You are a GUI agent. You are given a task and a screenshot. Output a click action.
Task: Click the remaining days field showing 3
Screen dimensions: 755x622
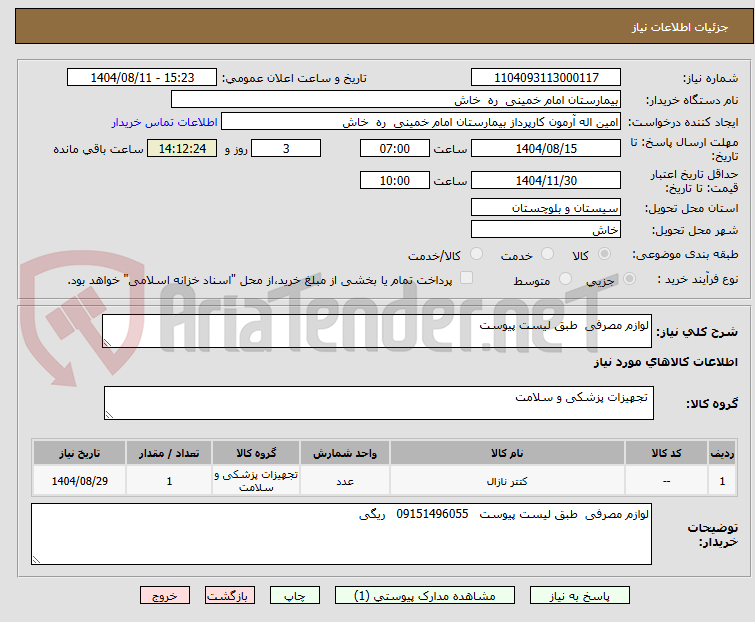coord(286,148)
